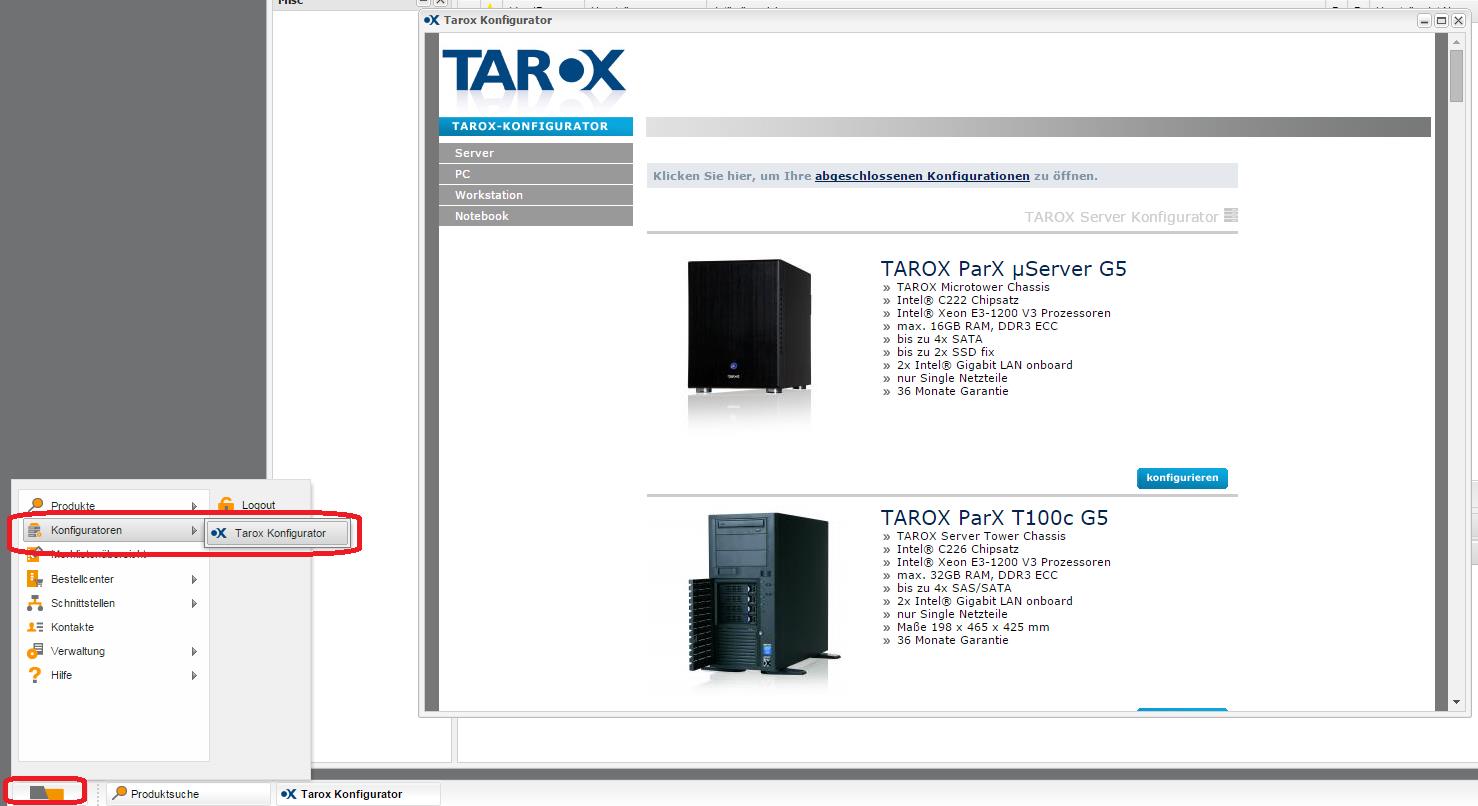Click the server icon beside TAROX Server Konfigurator heading
Image resolution: width=1478 pixels, height=806 pixels.
[1231, 216]
